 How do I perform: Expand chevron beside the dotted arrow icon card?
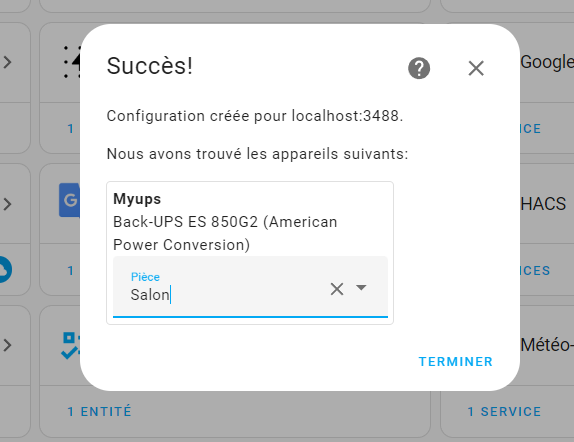[x=7, y=62]
